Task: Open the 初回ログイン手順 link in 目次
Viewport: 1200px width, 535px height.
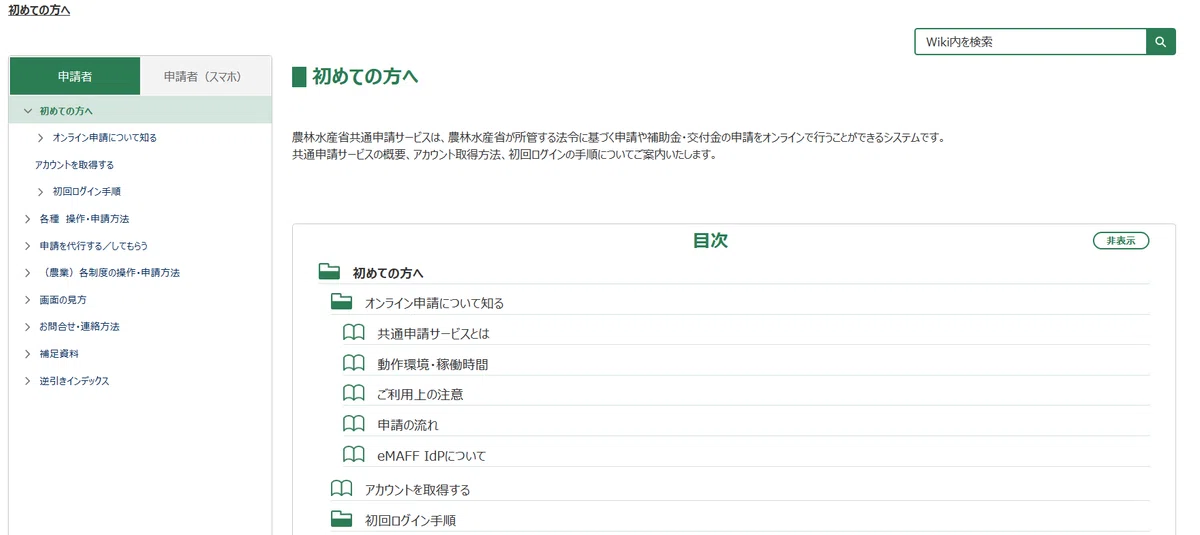Action: pos(411,520)
